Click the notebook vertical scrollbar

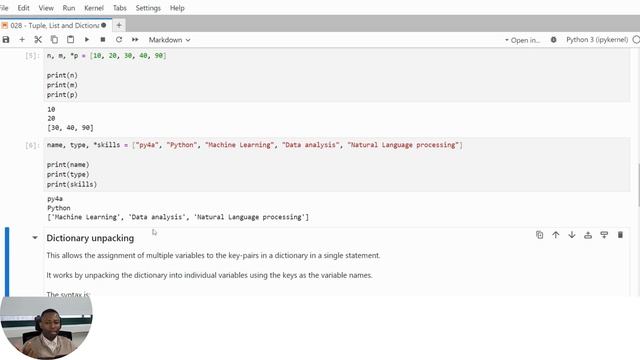[x=638, y=184]
